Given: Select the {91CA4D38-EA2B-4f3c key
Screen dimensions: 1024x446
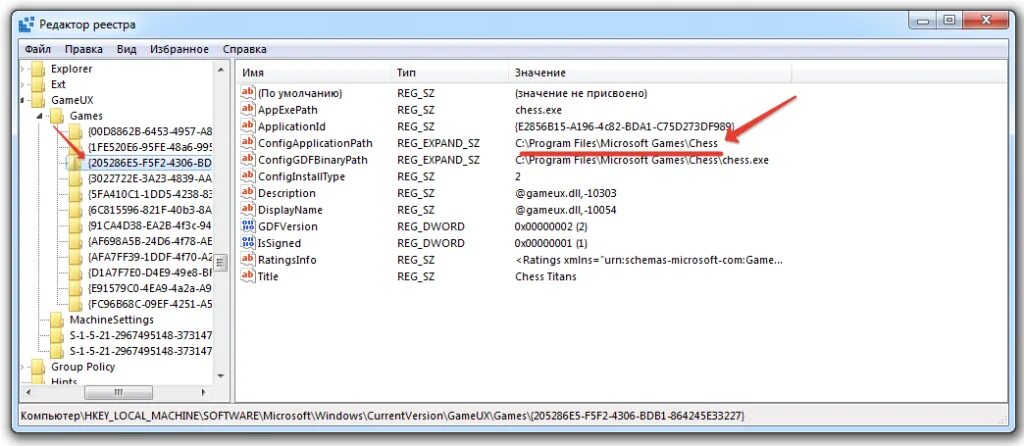Looking at the screenshot, I should pos(149,225).
